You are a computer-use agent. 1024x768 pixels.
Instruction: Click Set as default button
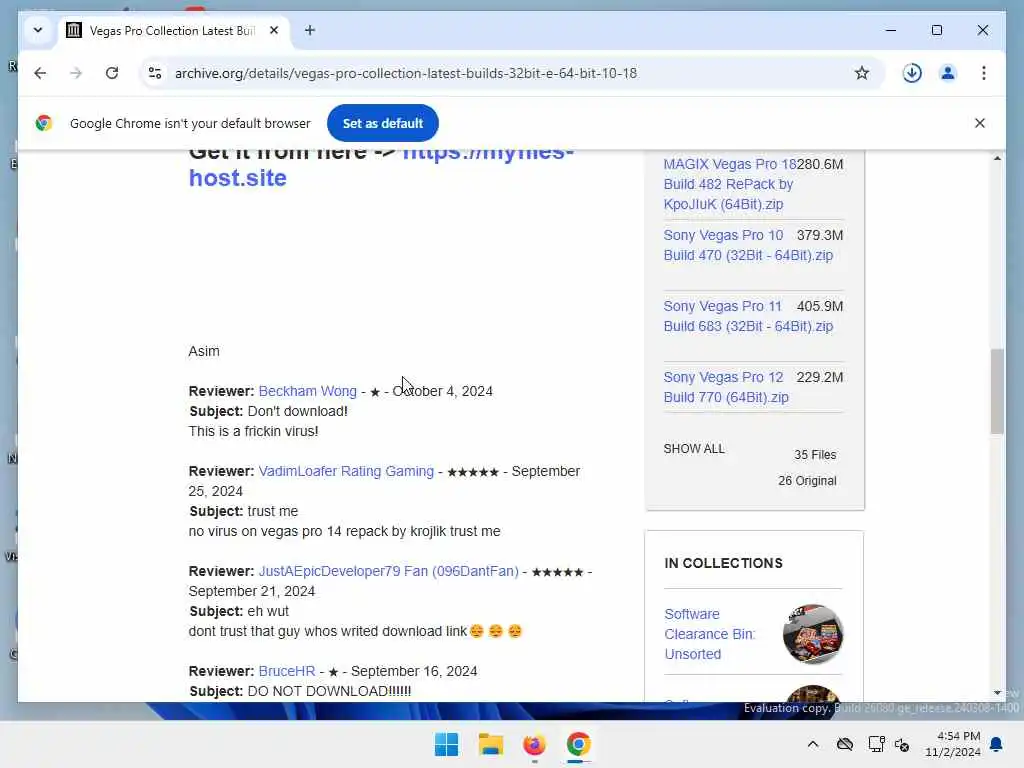[383, 123]
